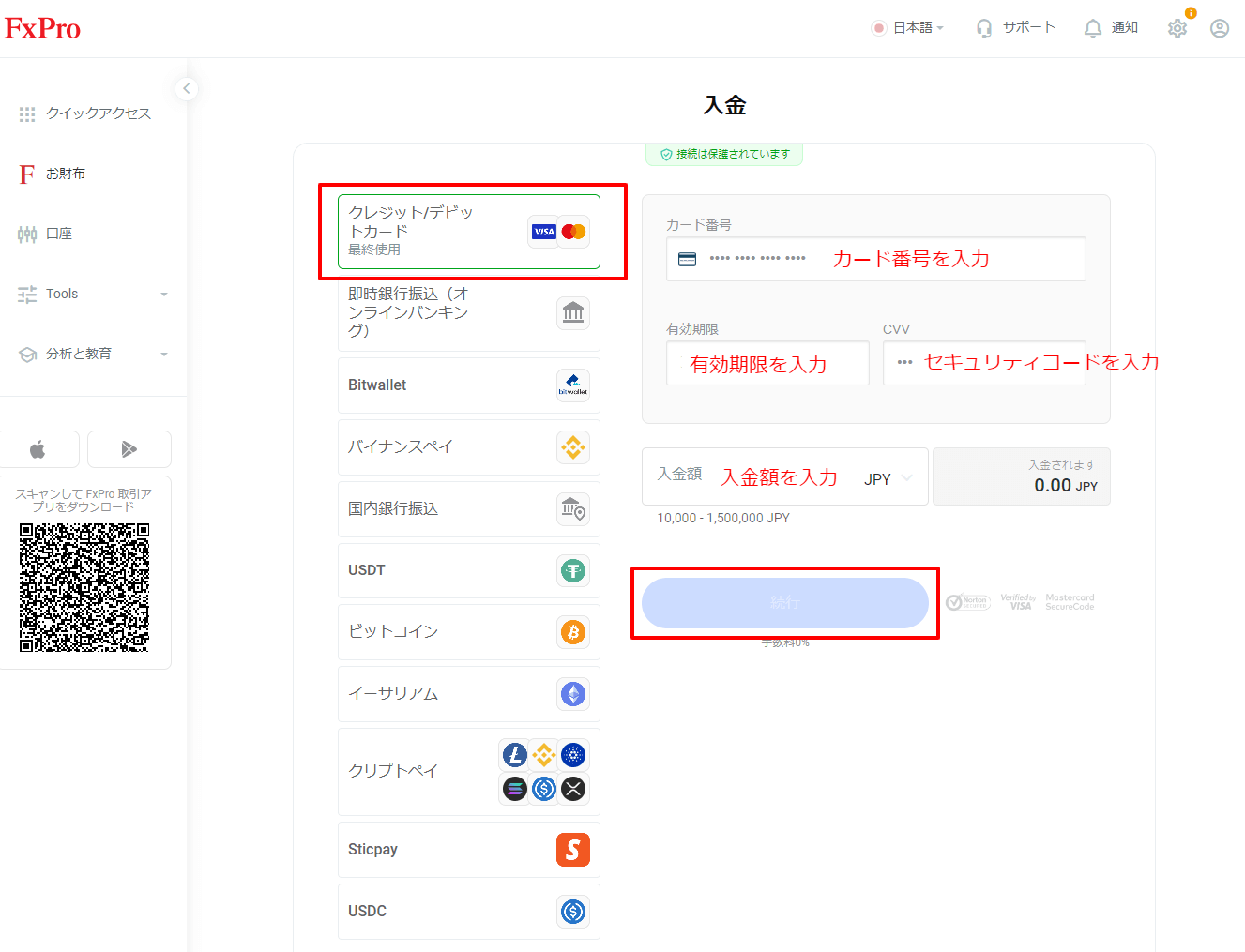Image resolution: width=1245 pixels, height=952 pixels.
Task: Click the 続行 continue button
Action: coord(785,602)
